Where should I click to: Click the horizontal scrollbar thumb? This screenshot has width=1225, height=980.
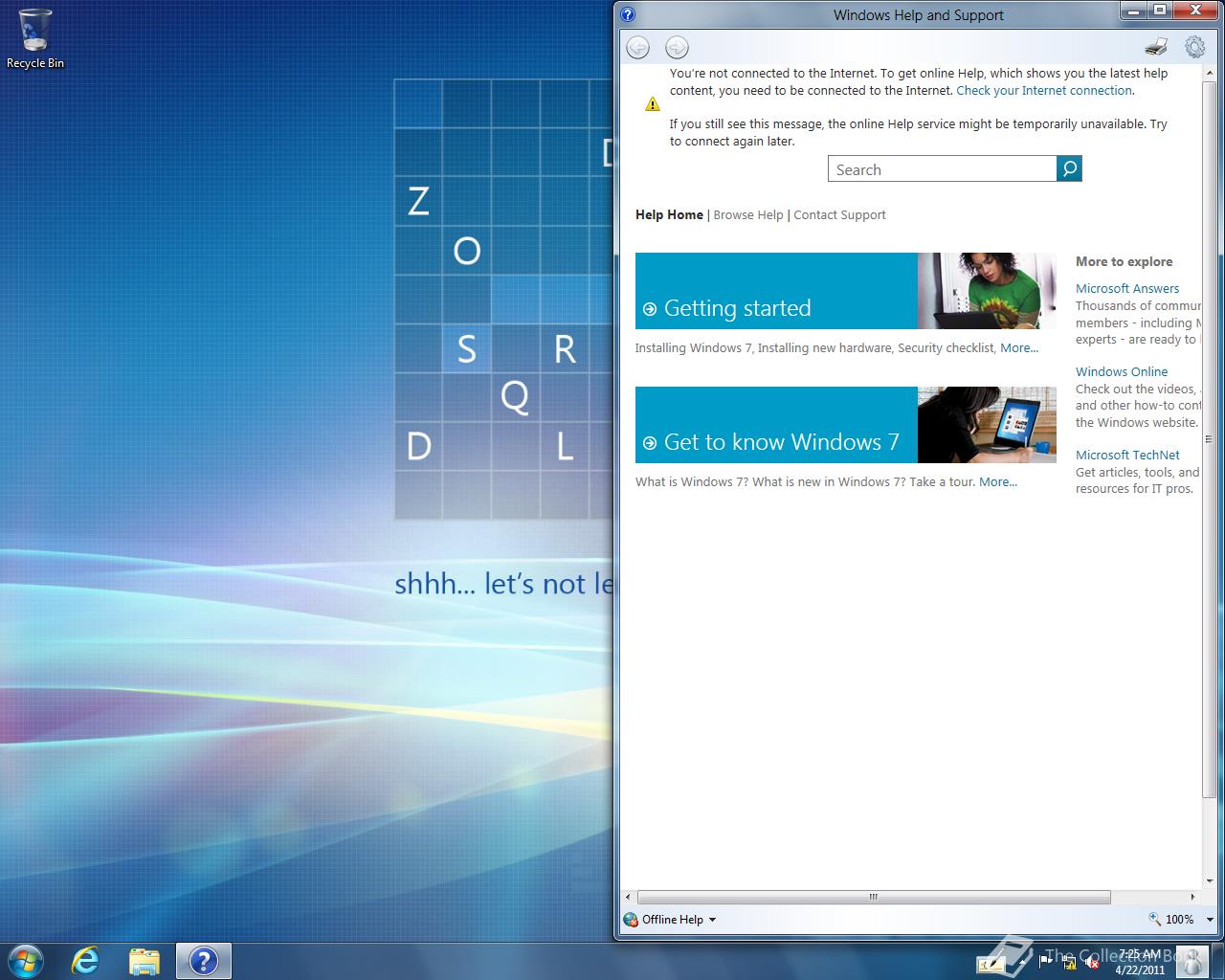[874, 898]
